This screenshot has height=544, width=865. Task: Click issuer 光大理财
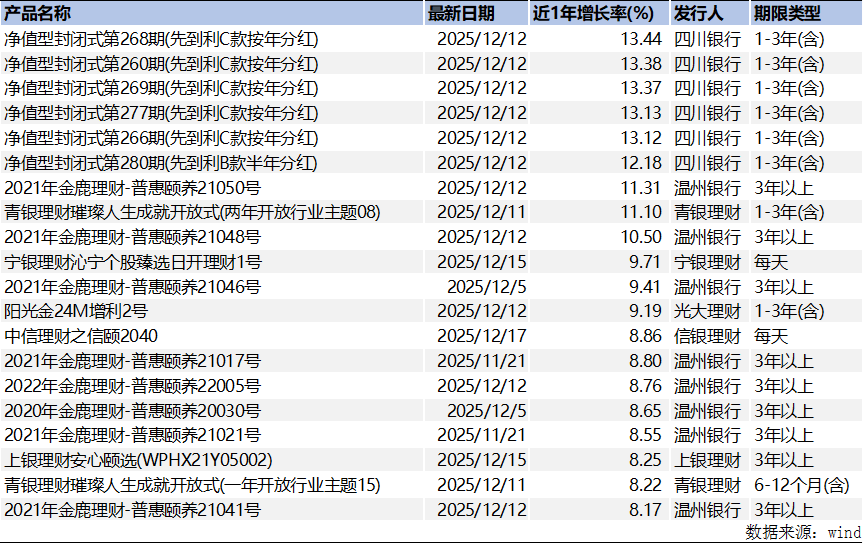point(708,311)
